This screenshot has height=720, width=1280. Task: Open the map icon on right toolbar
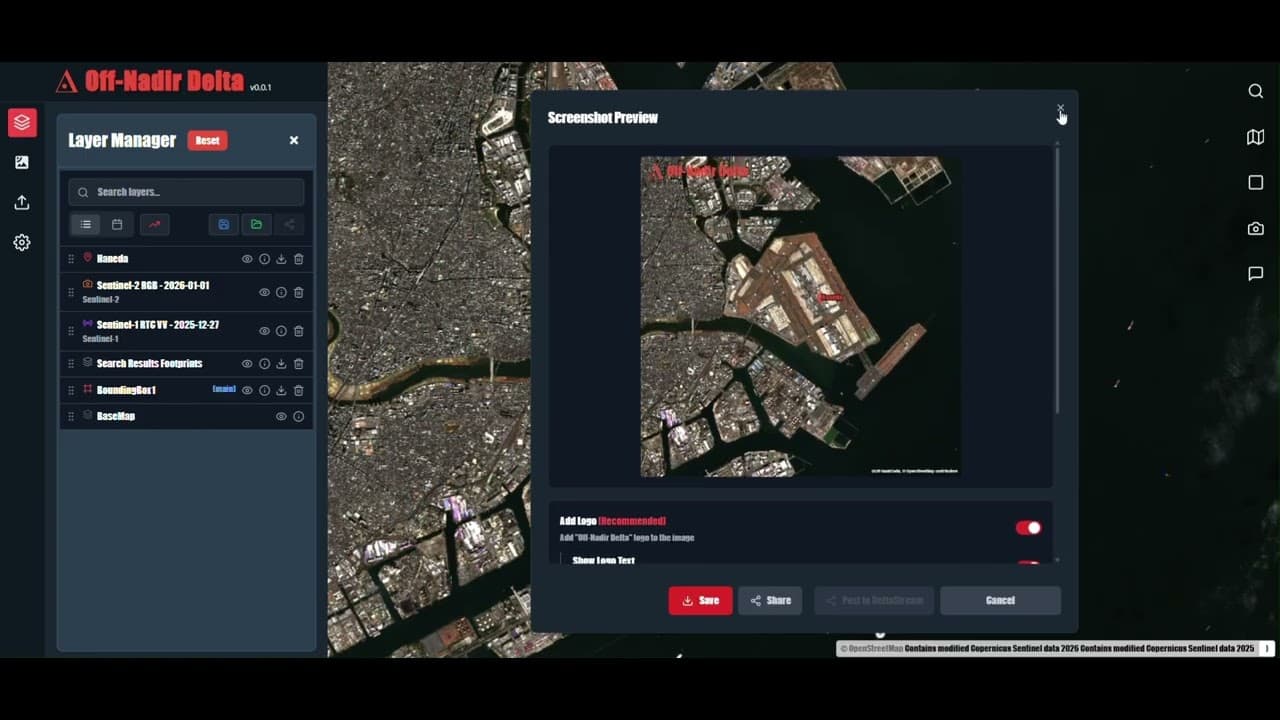[1256, 137]
